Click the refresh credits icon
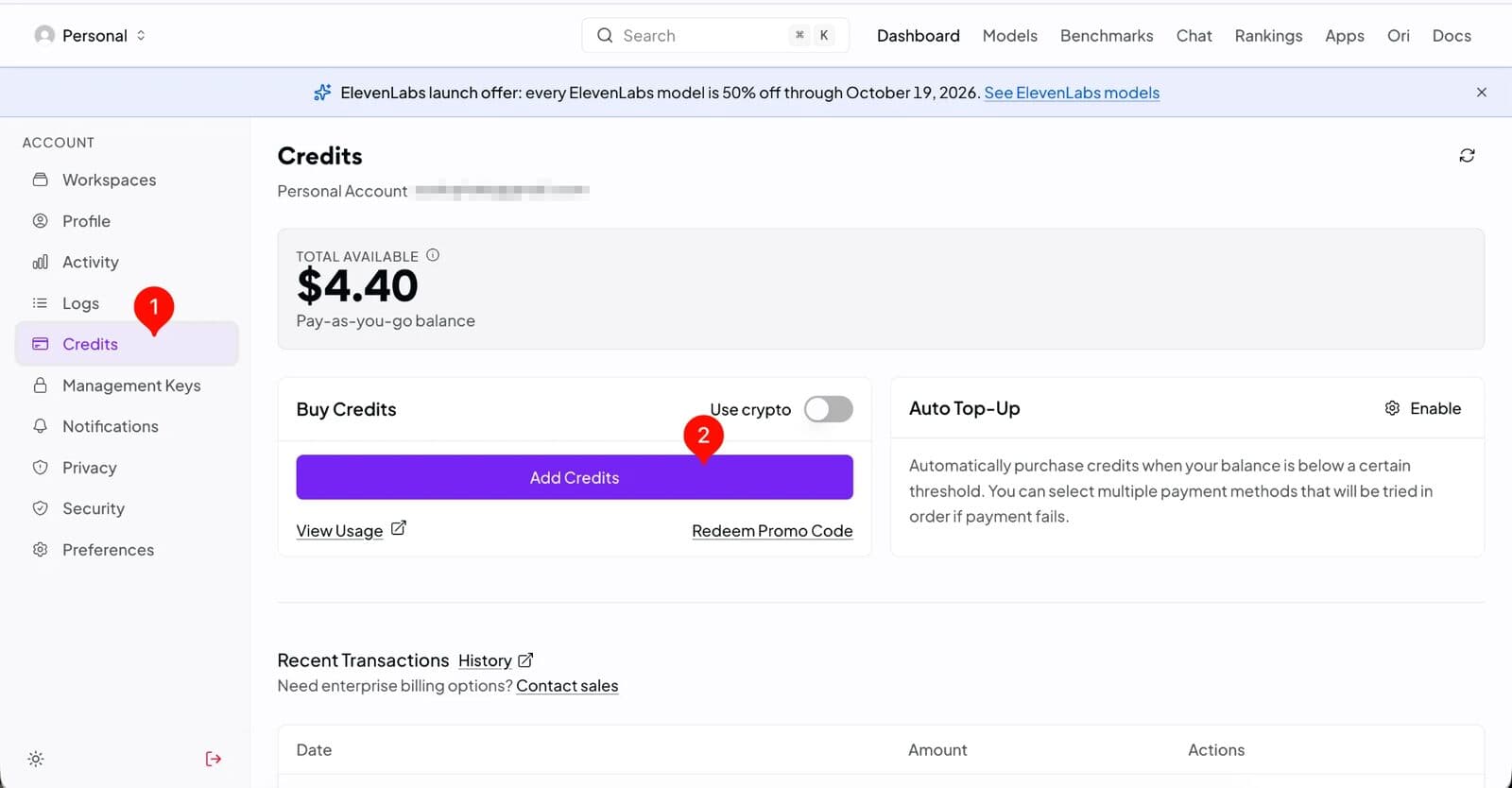 [1467, 156]
